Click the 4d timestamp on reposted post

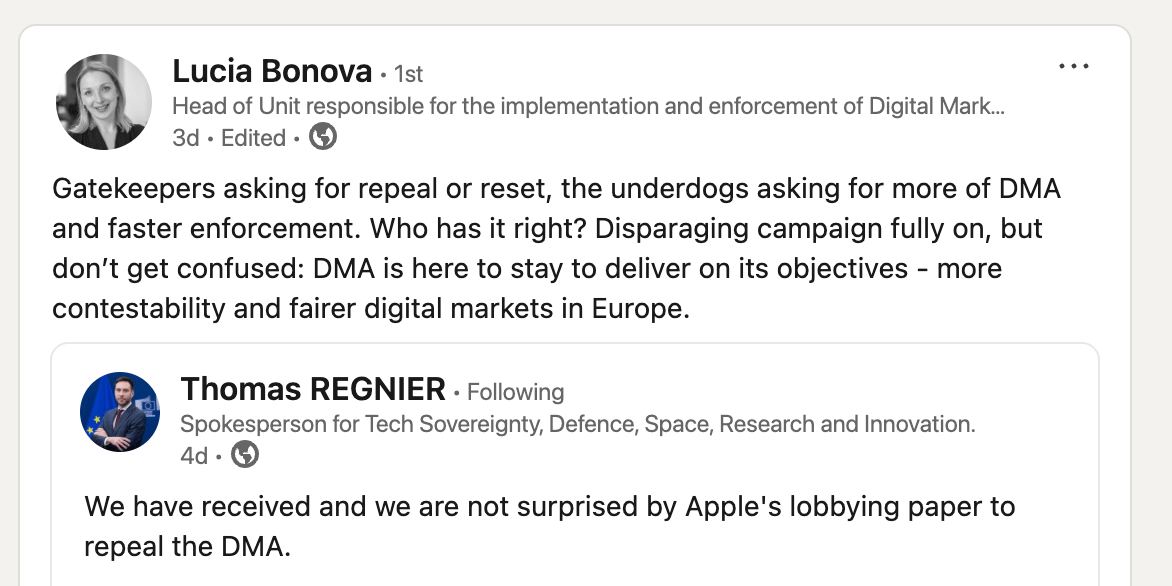click(x=194, y=456)
